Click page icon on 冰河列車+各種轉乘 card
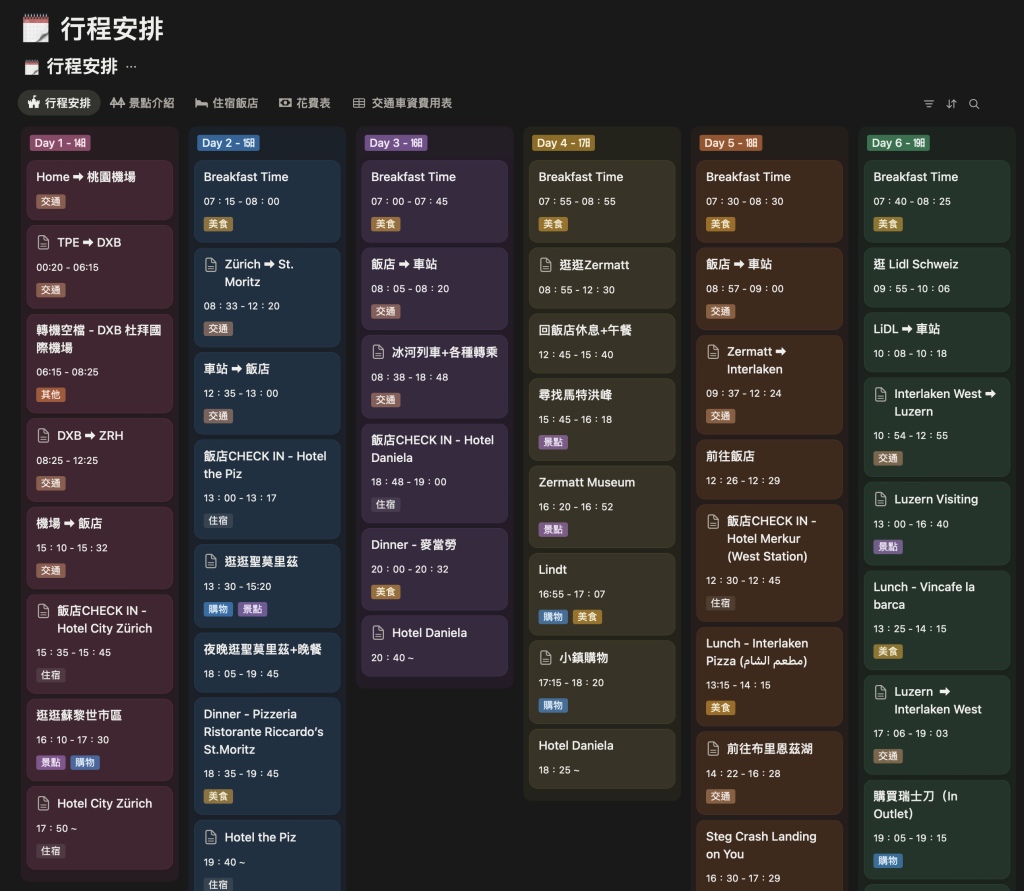Screen dimensions: 1024x891 coord(378,353)
